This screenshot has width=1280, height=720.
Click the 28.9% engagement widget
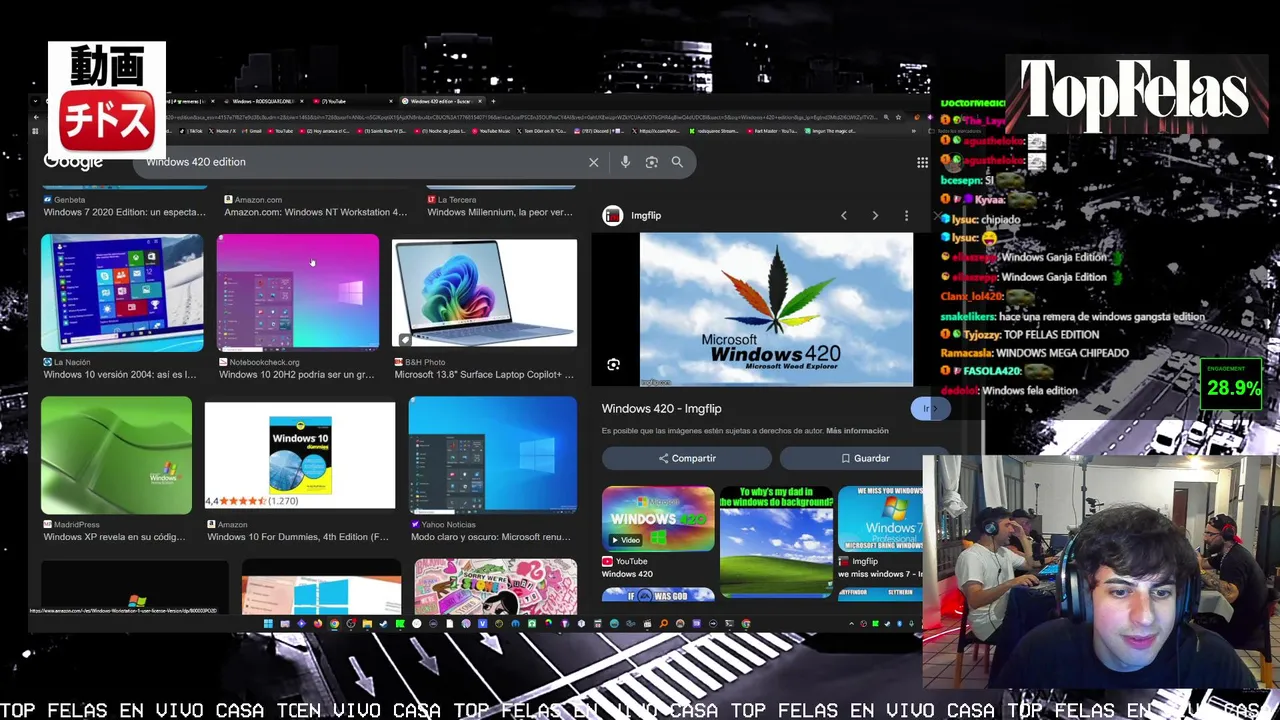pyautogui.click(x=1232, y=384)
